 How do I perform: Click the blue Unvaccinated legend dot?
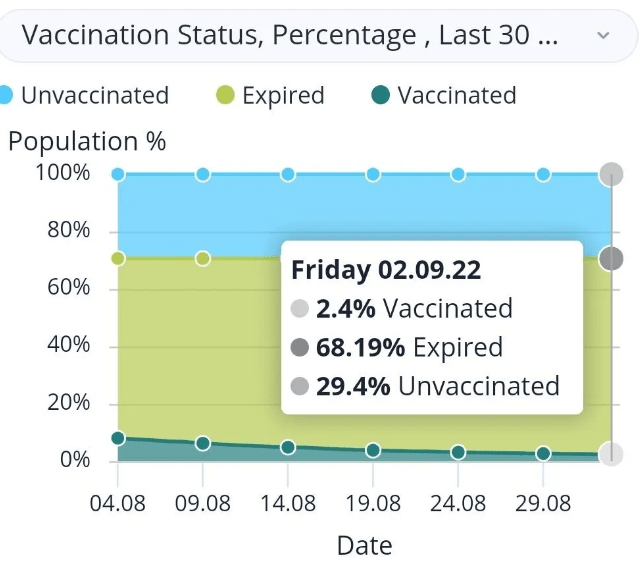click(x=6, y=96)
